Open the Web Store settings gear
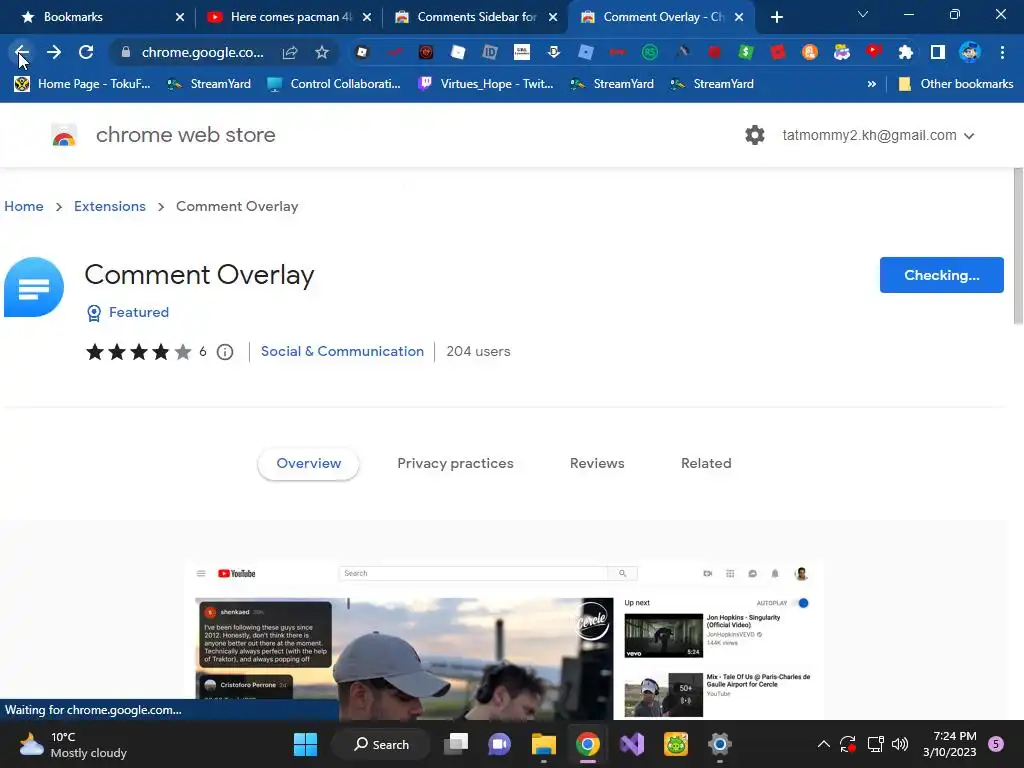The width and height of the screenshot is (1024, 768). click(x=755, y=135)
